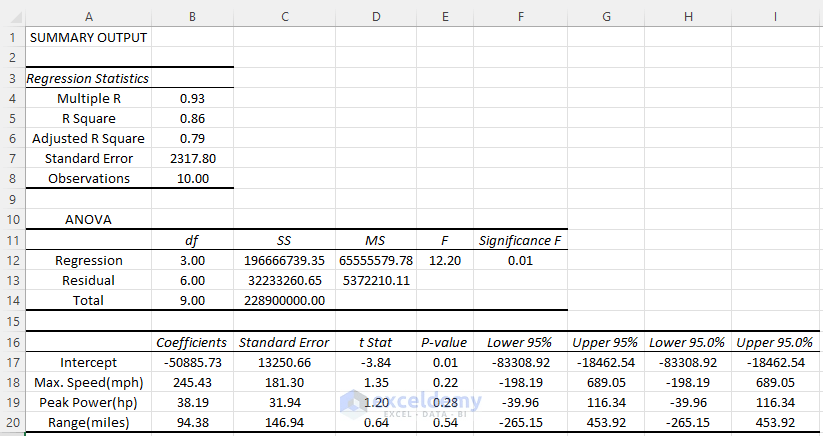
Task: Select the Intercept label cell
Action: click(x=89, y=363)
